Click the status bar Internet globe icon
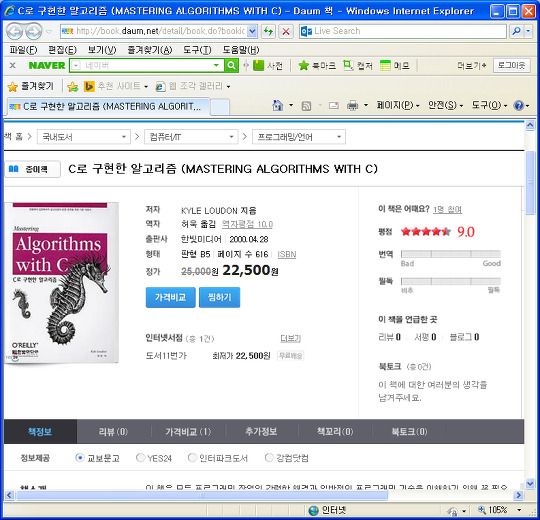This screenshot has height=520, width=540. [x=313, y=510]
